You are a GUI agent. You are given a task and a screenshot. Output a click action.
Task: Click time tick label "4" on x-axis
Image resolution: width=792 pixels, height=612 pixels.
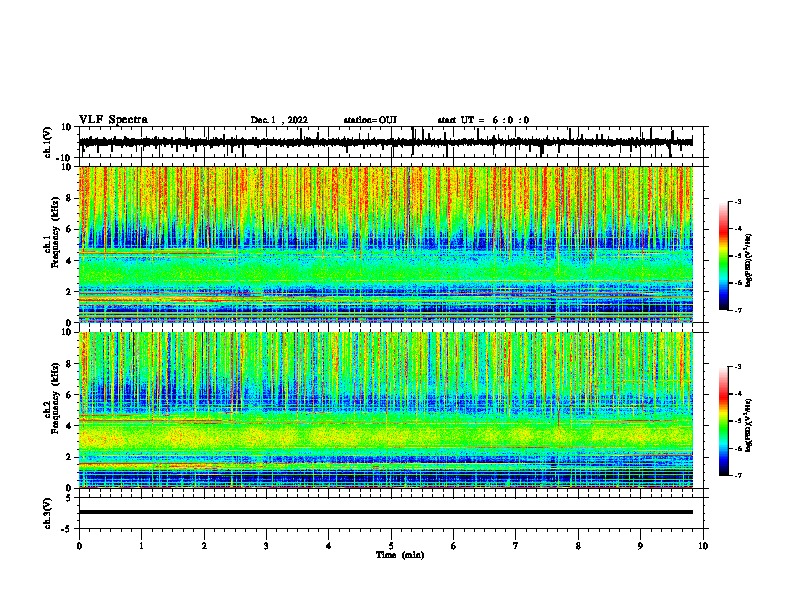pos(329,546)
